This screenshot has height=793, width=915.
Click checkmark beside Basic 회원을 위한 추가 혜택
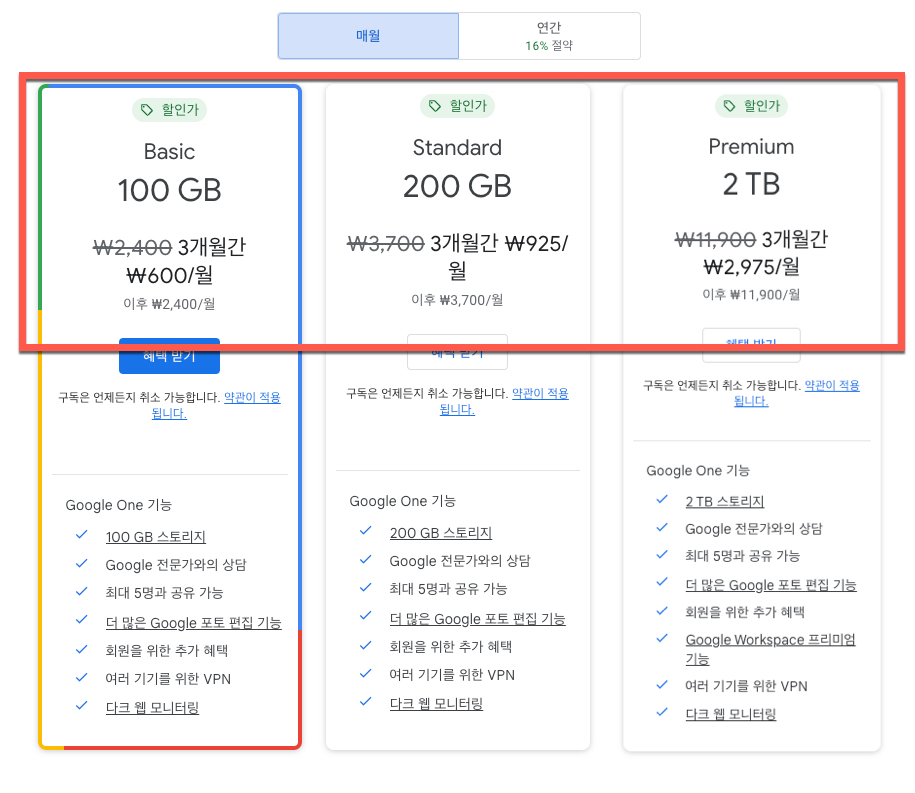[x=82, y=649]
